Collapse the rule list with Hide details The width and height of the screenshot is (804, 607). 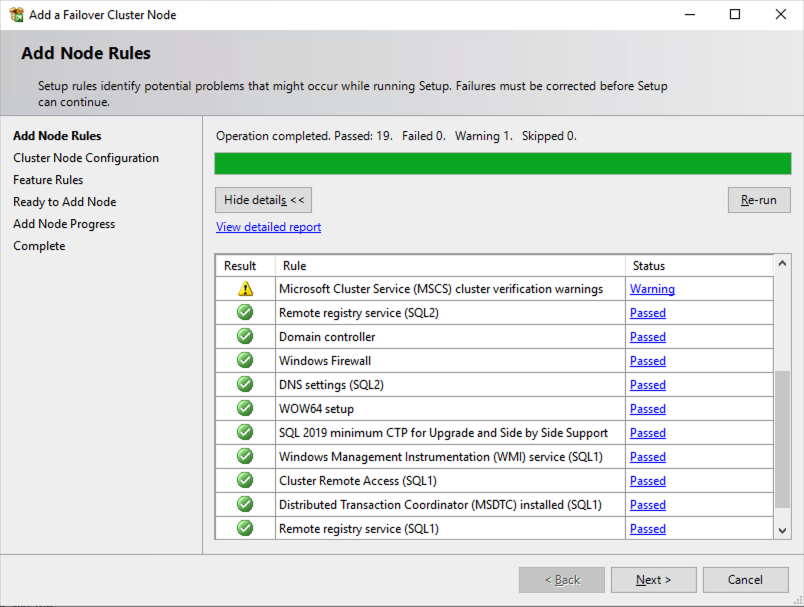coord(264,200)
